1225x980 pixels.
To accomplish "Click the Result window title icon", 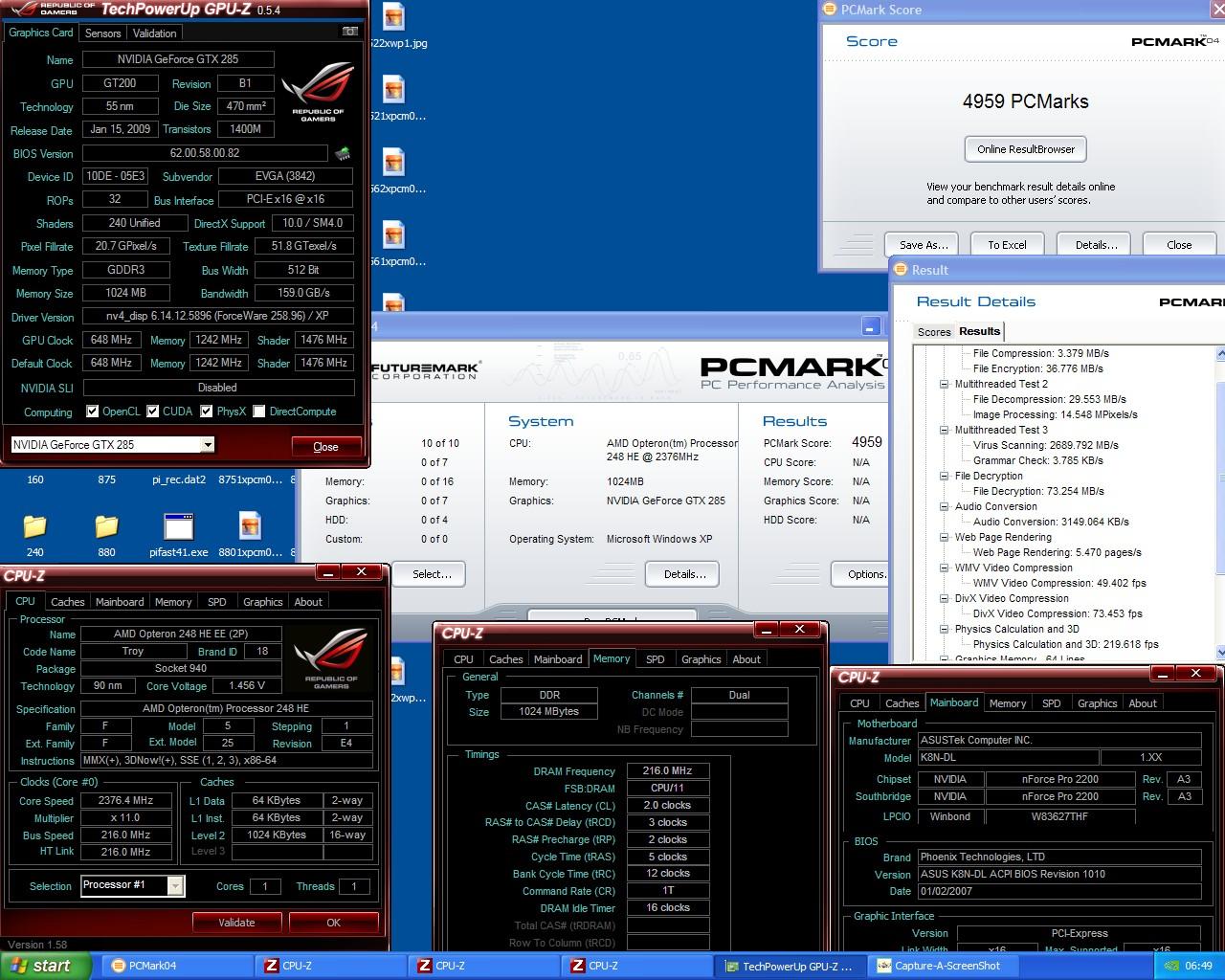I will 901,270.
